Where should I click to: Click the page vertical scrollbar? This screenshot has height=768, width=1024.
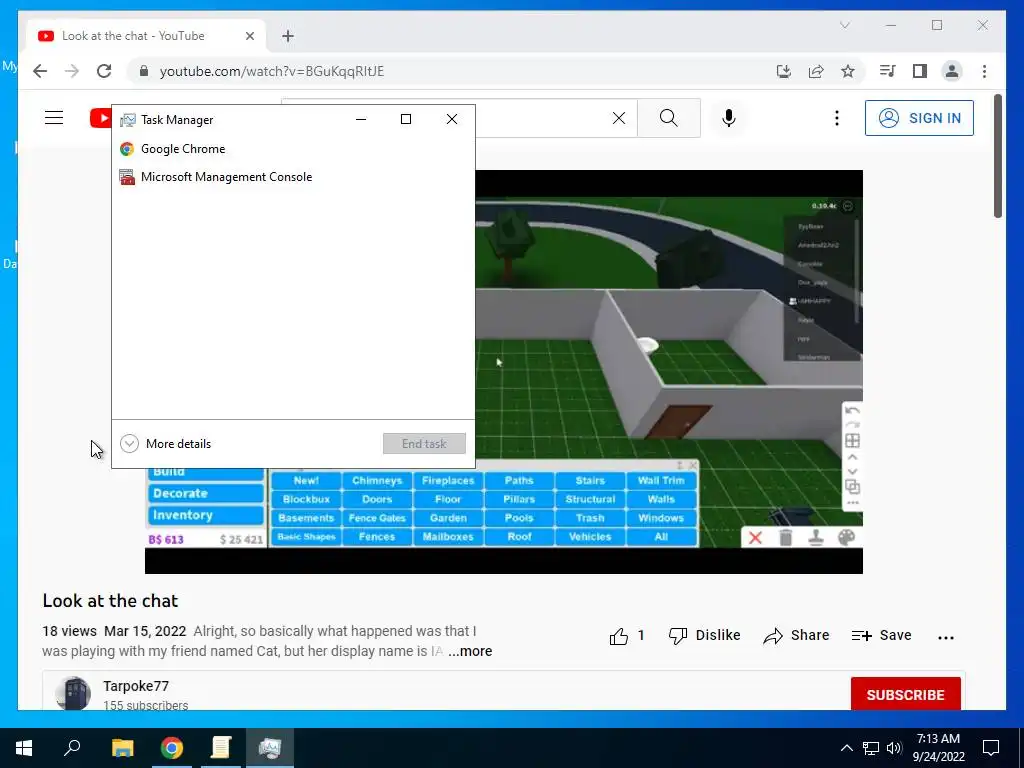coord(997,157)
